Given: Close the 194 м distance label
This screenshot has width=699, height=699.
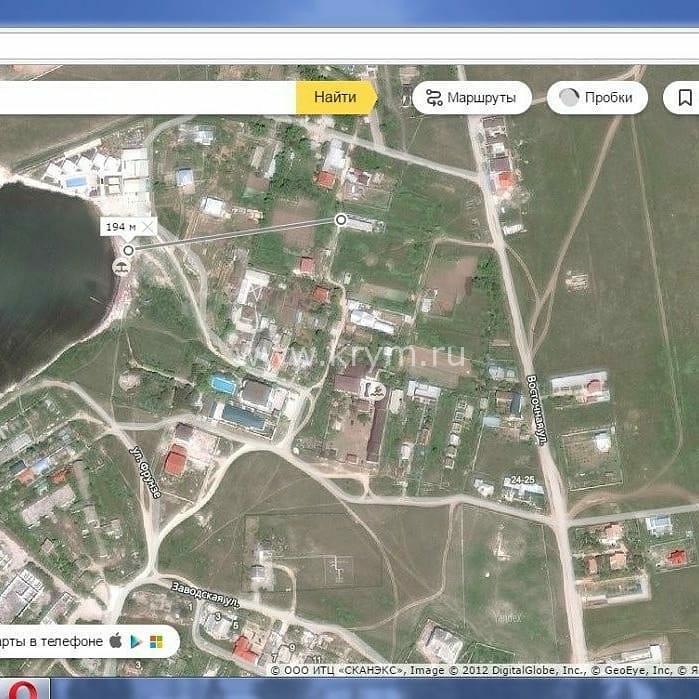Looking at the screenshot, I should click(x=148, y=227).
